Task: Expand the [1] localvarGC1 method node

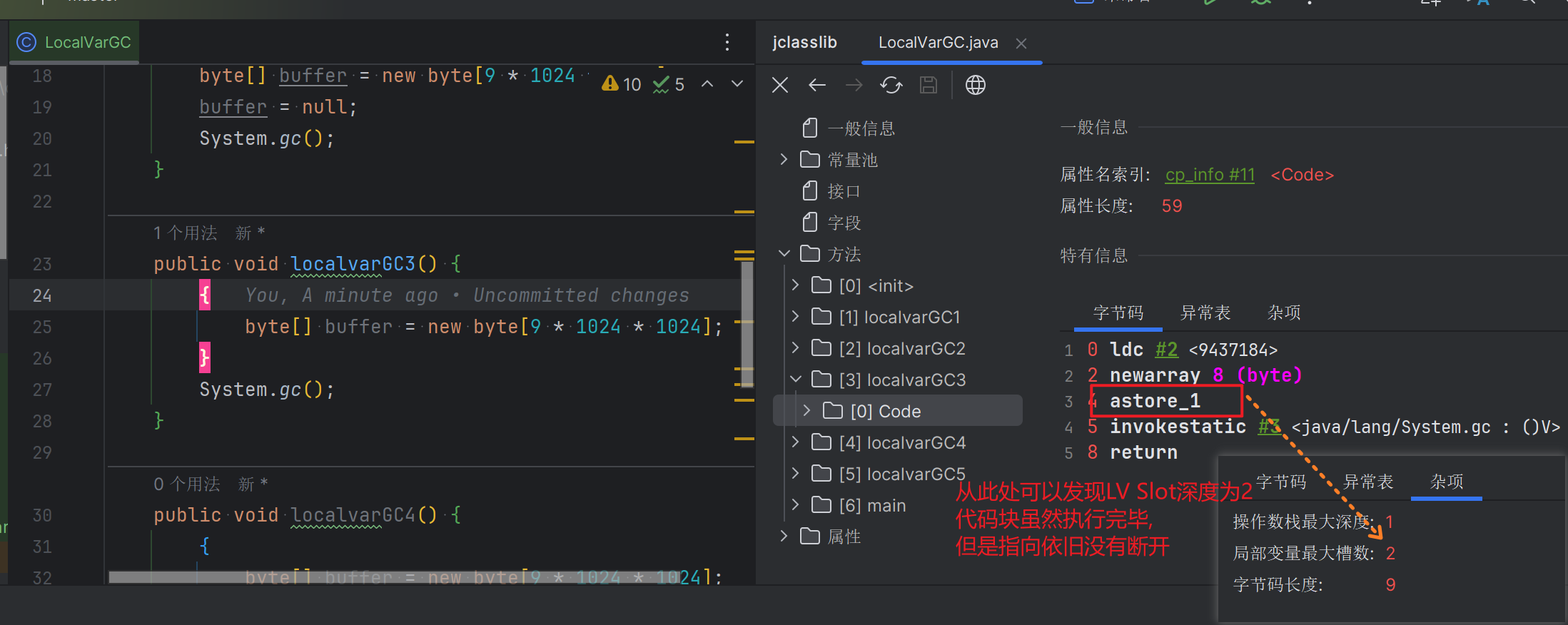Action: (x=796, y=316)
